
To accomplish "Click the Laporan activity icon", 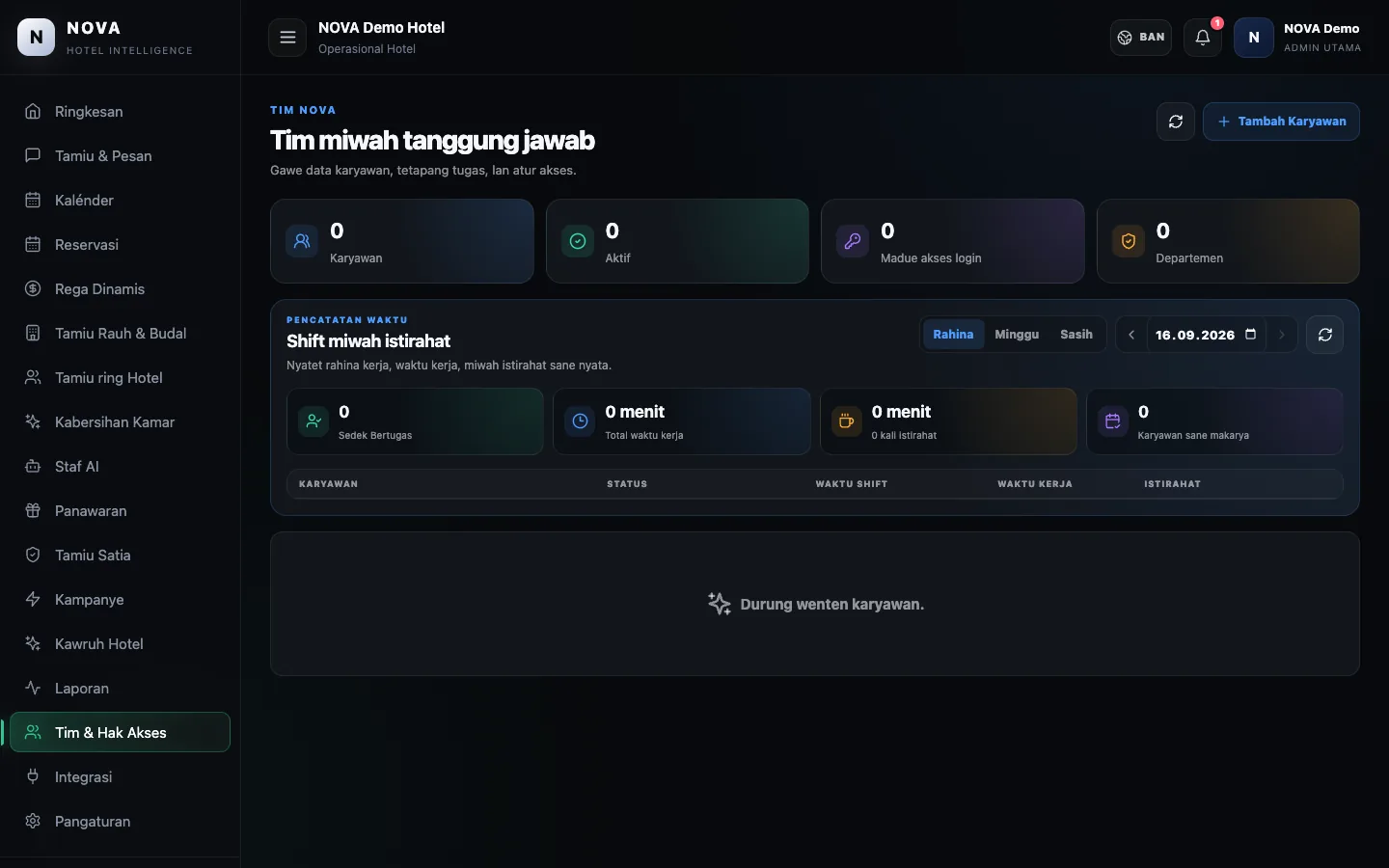I will point(33,688).
